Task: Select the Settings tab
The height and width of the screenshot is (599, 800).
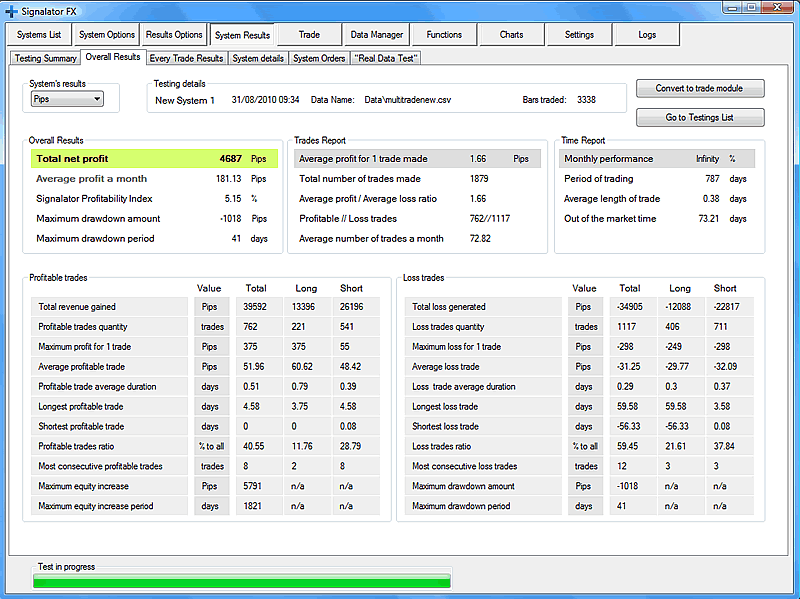Action: (x=579, y=35)
